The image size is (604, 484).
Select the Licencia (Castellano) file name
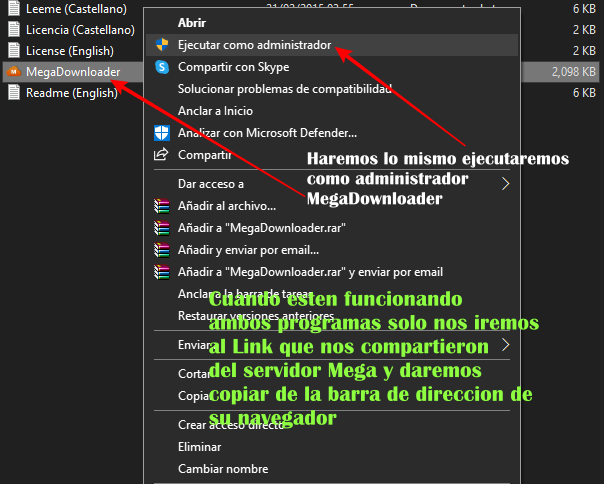81,30
